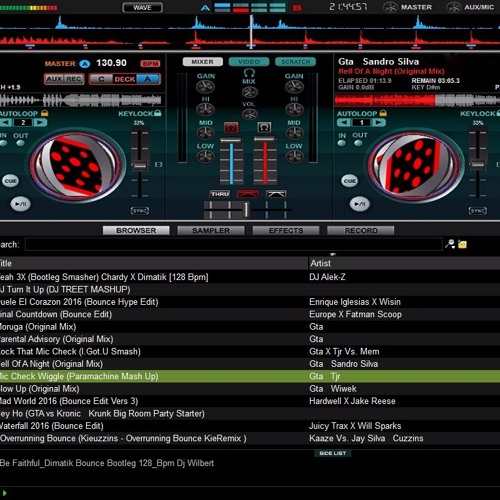Click yellow folder icon beside search
The height and width of the screenshot is (500, 500).
[462, 244]
